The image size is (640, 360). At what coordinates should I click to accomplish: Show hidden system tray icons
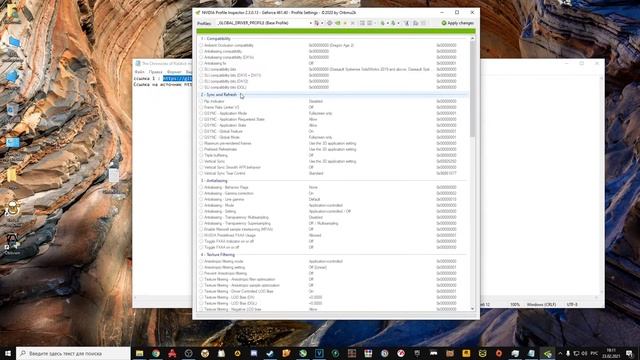click(560, 353)
